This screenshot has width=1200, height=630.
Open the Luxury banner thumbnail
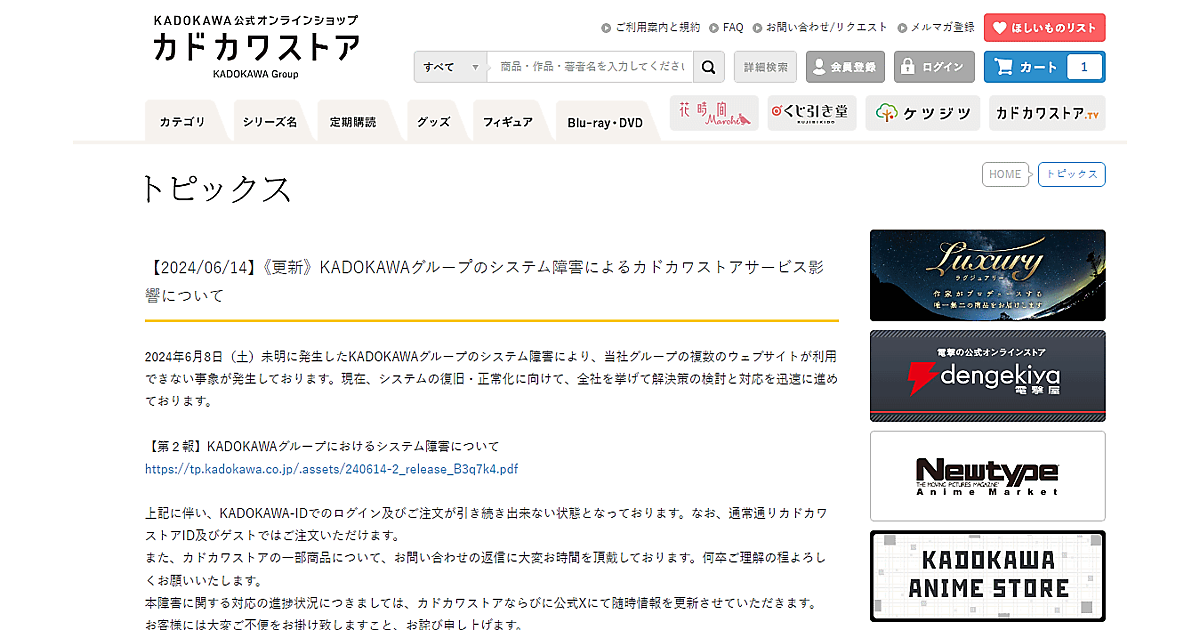coord(987,275)
